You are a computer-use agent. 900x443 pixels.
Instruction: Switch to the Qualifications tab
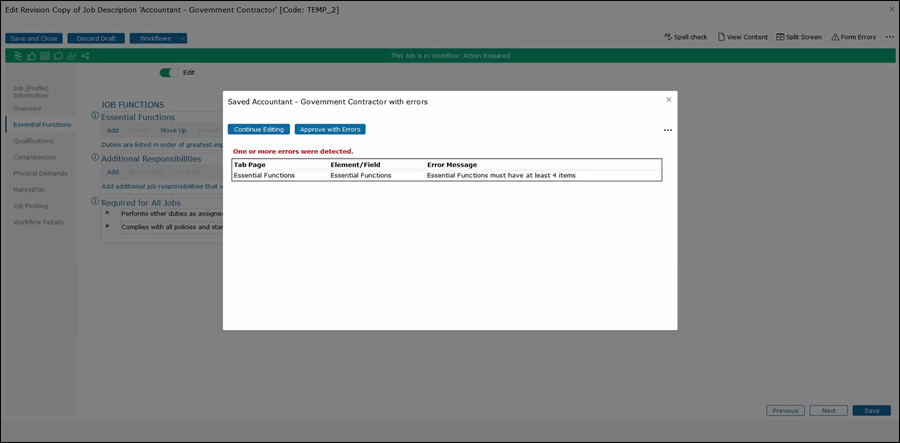33,141
